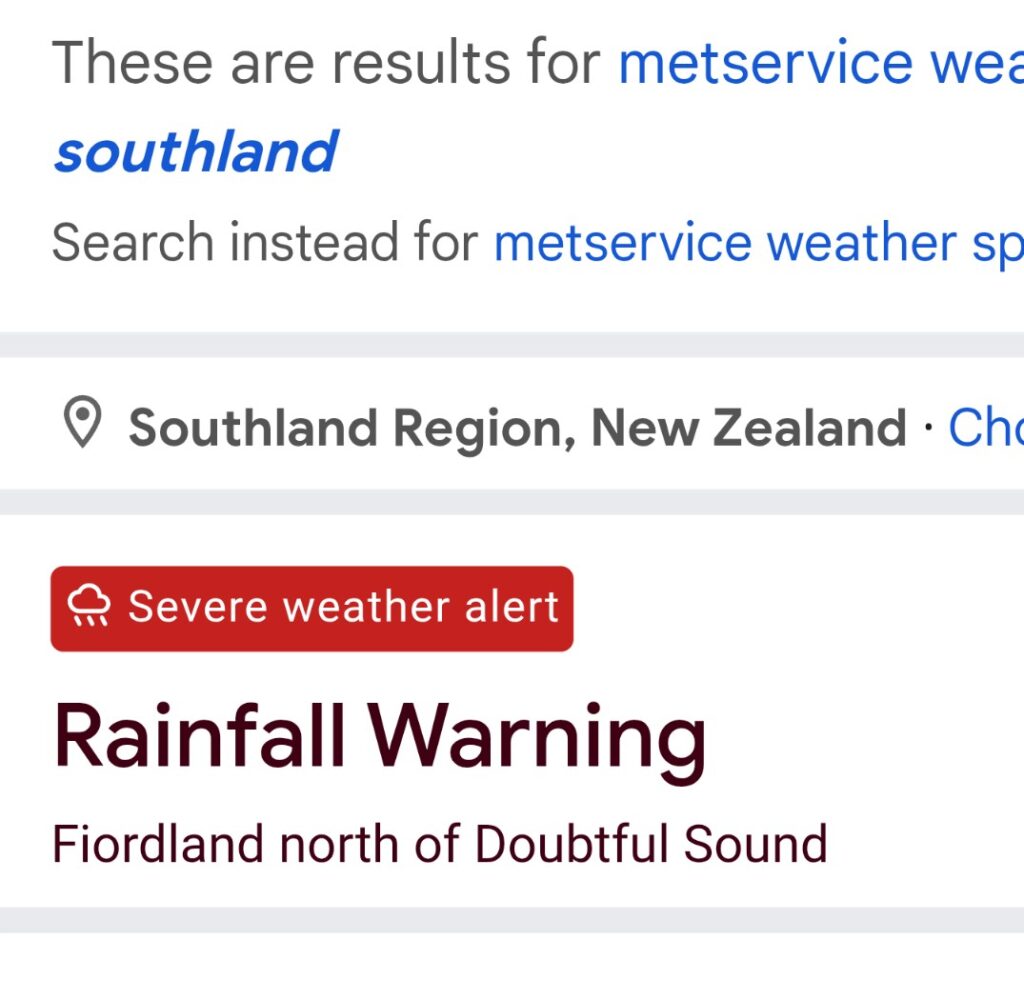The width and height of the screenshot is (1024, 1000).
Task: Click "Doubtful Sound" in the alert area description
Action: tap(650, 843)
